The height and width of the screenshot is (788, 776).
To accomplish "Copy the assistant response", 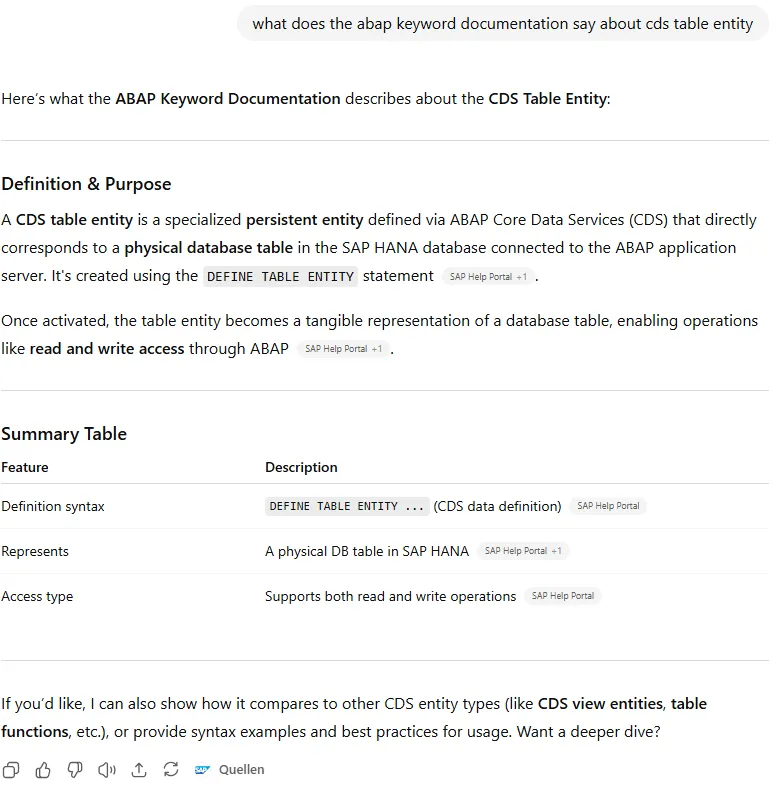I will 11,770.
